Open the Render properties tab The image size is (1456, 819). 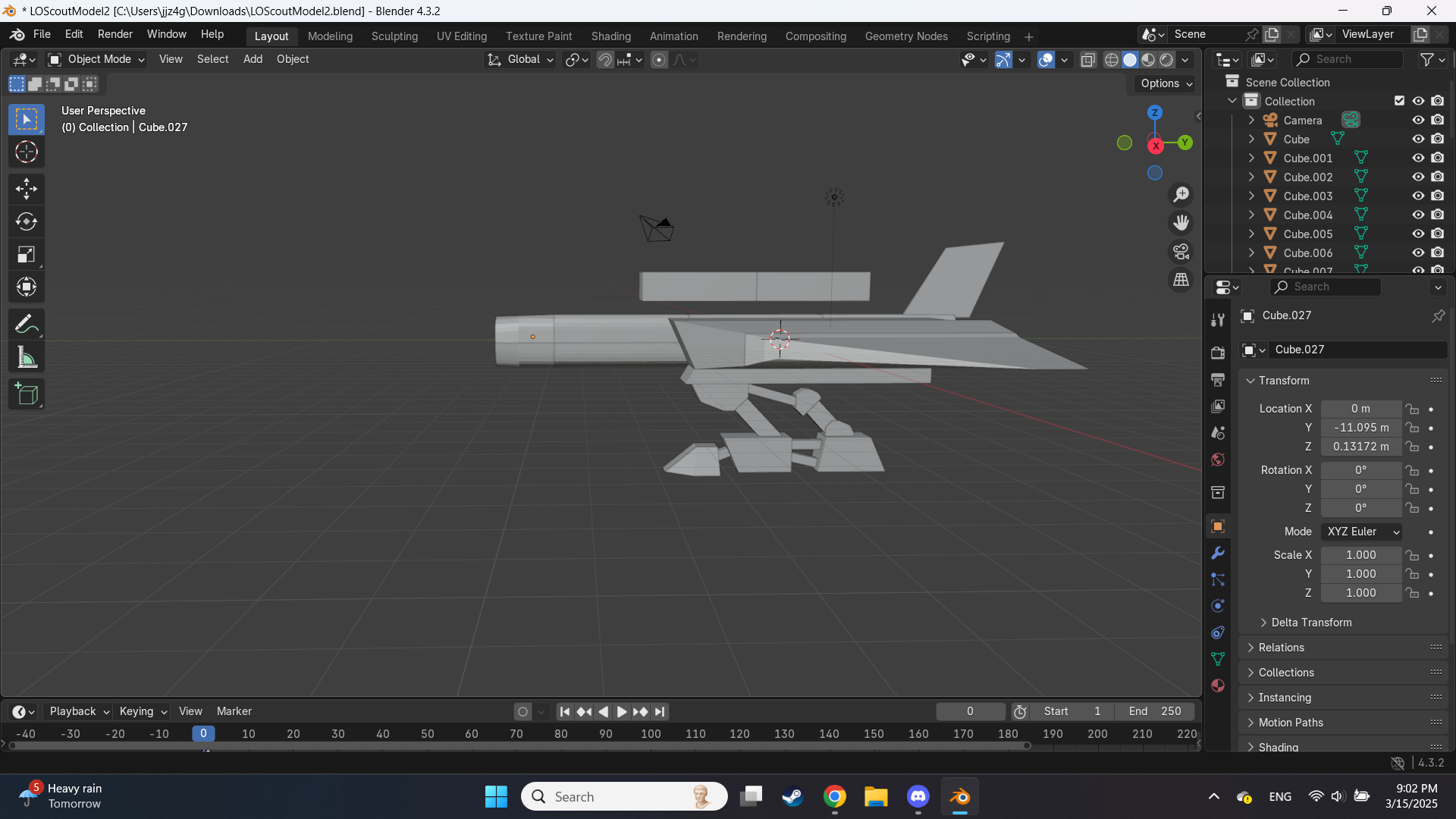[x=1218, y=353]
